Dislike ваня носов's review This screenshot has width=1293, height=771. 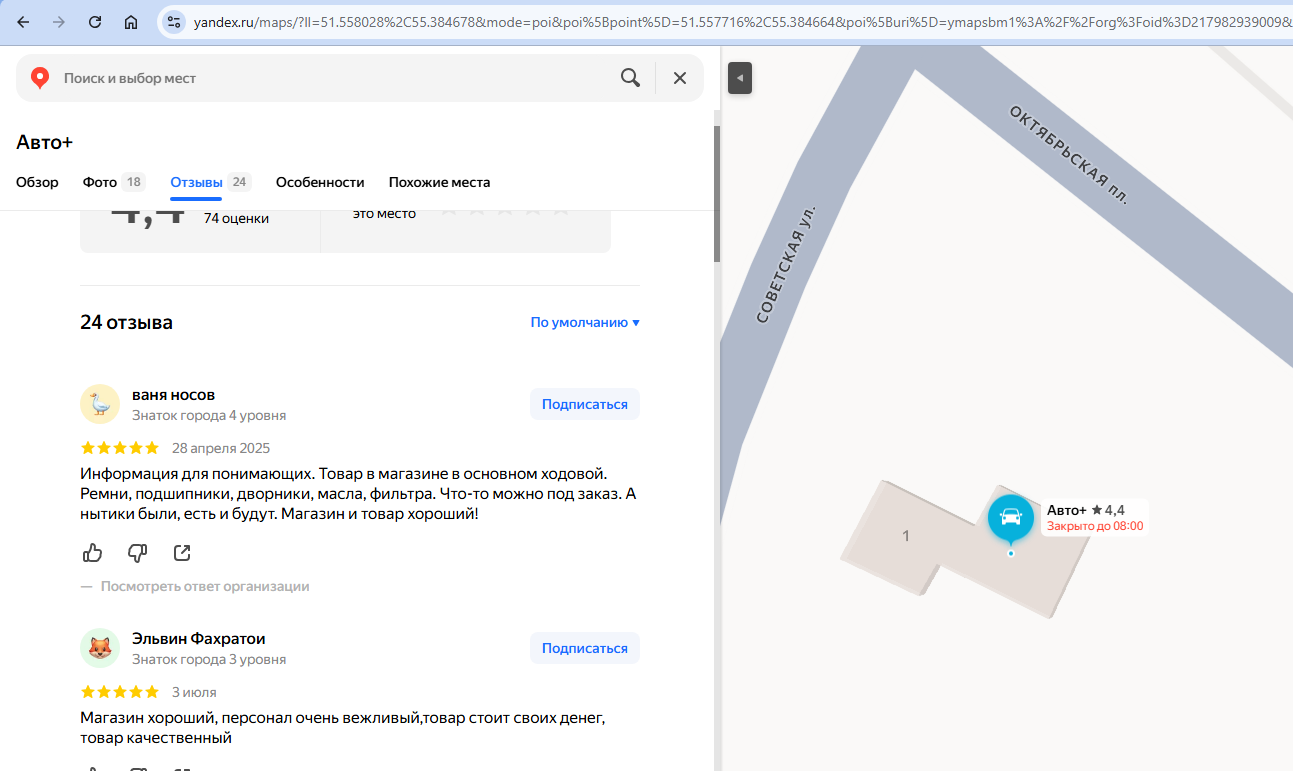pos(138,553)
